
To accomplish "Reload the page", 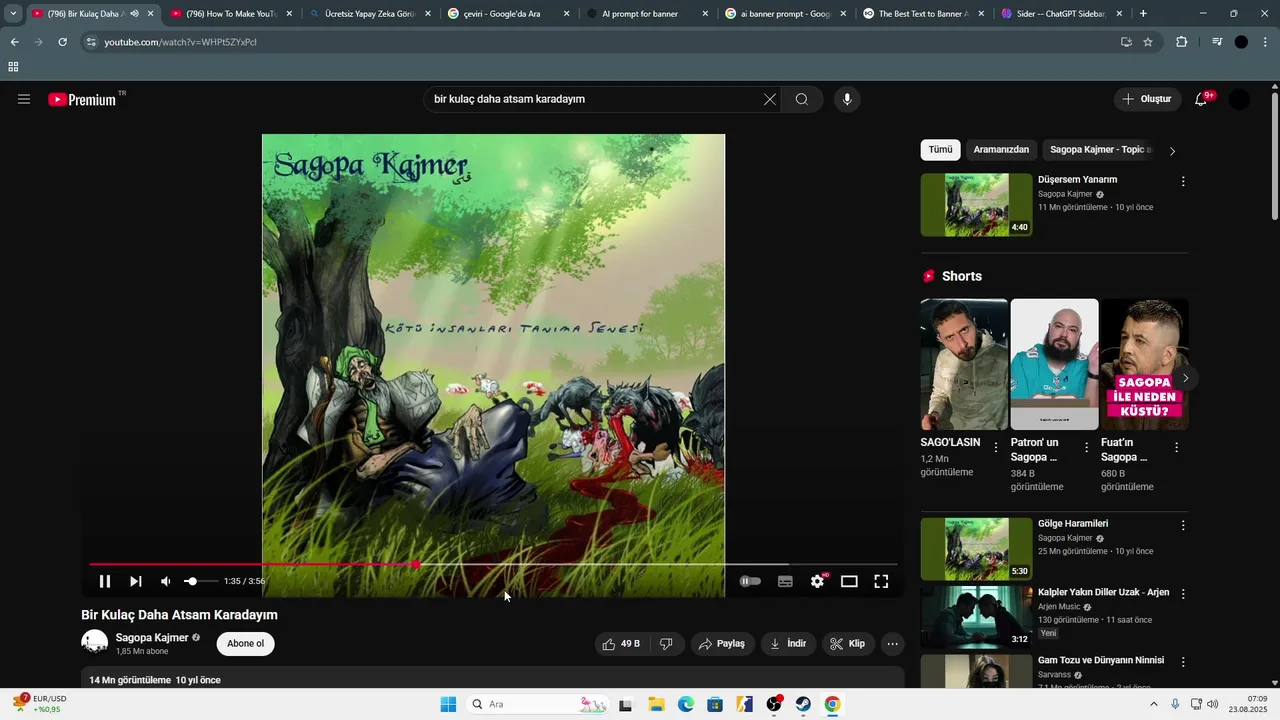I will point(62,42).
